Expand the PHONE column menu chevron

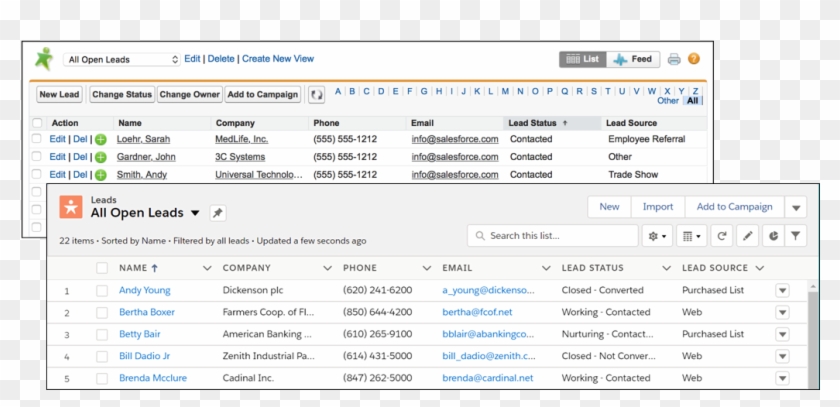(x=426, y=268)
